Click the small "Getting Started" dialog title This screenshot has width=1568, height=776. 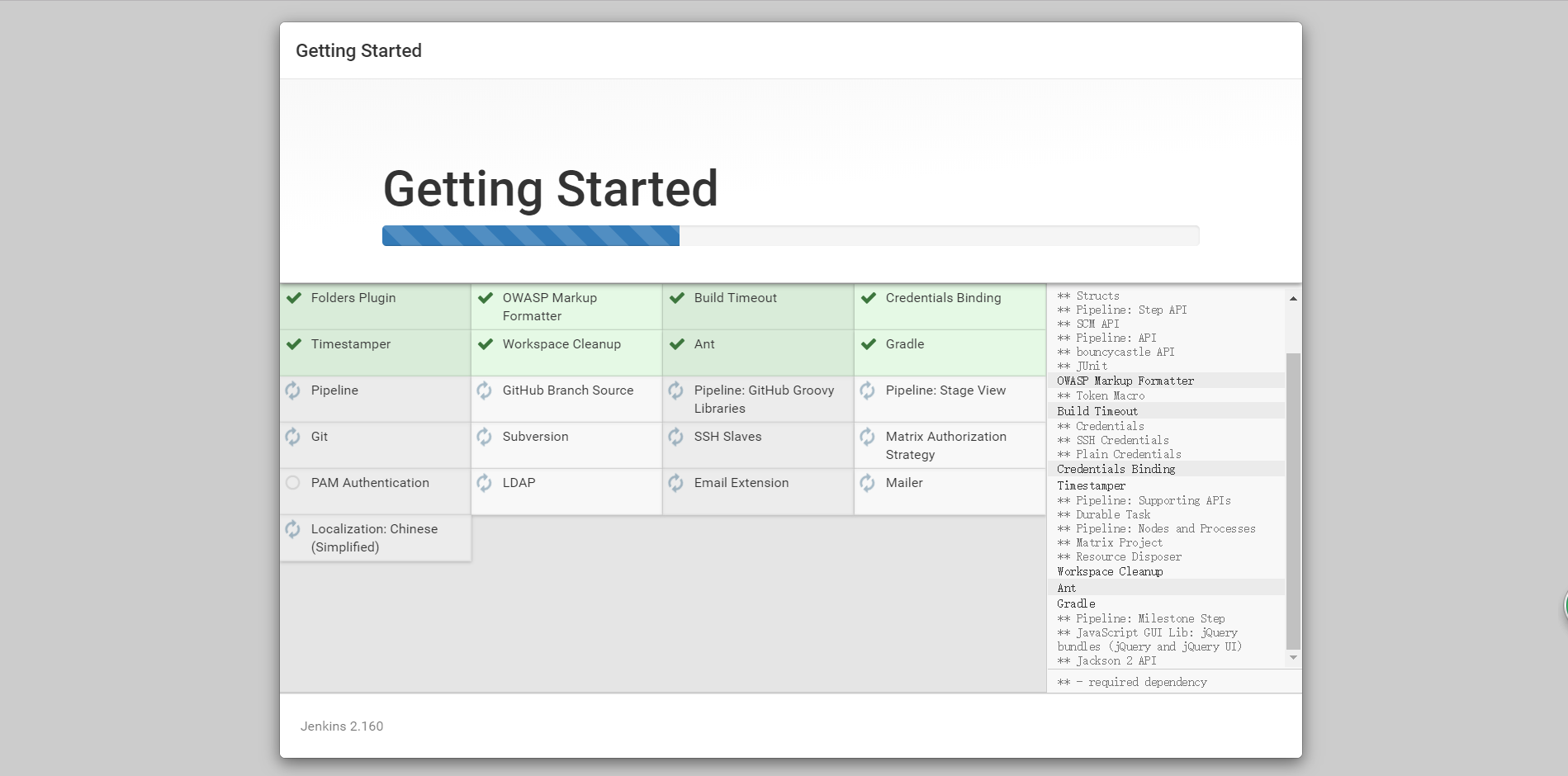358,51
